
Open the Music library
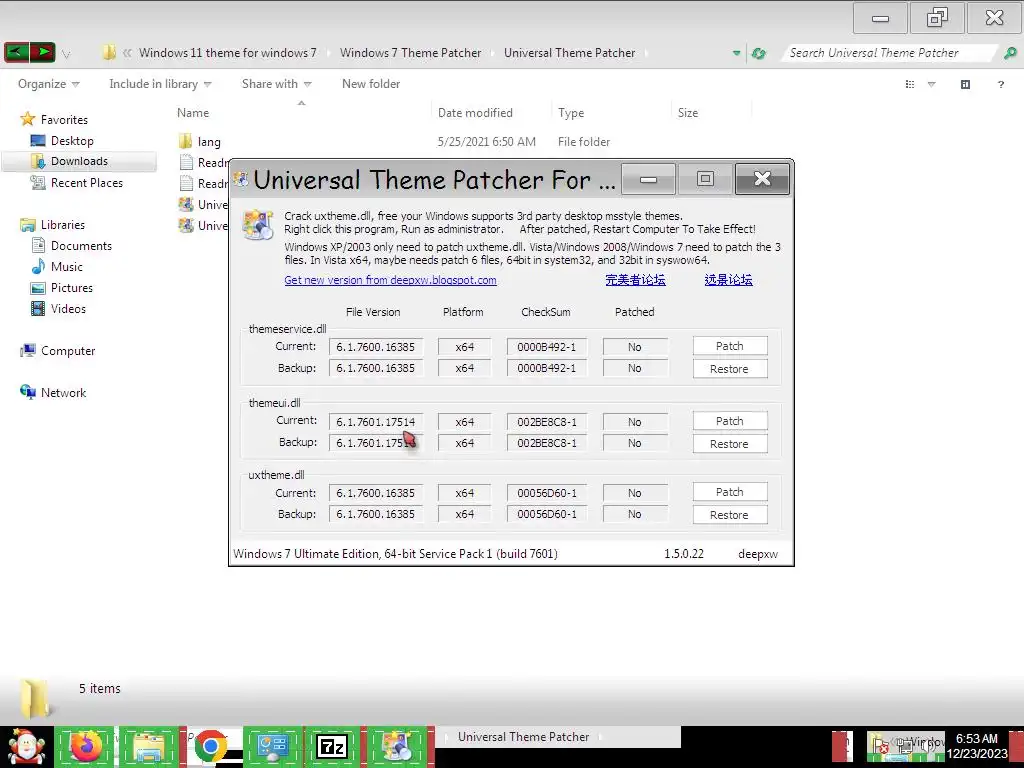click(57, 266)
